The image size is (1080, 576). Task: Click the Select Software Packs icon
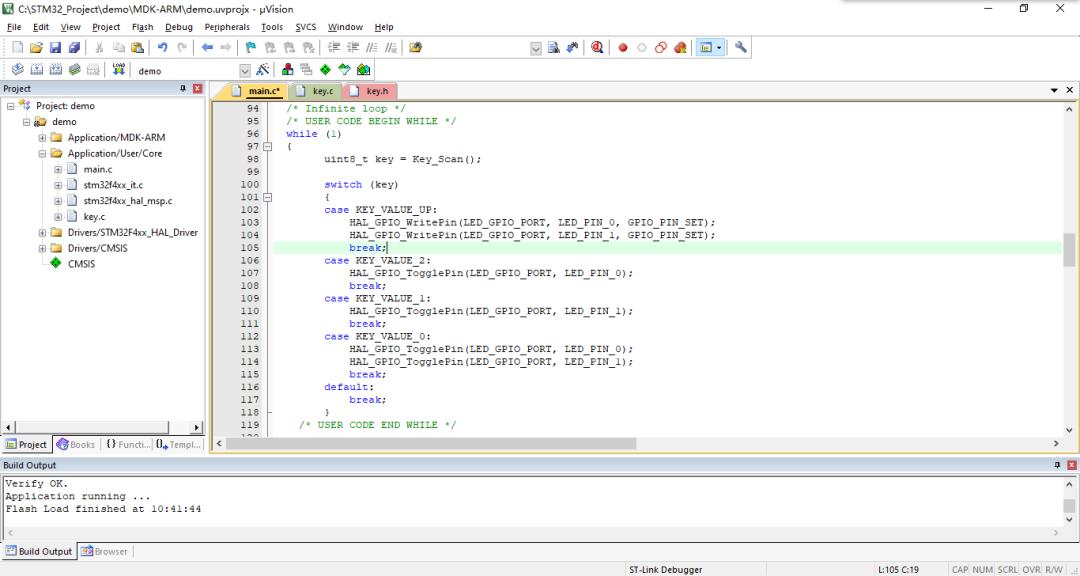pos(344,70)
